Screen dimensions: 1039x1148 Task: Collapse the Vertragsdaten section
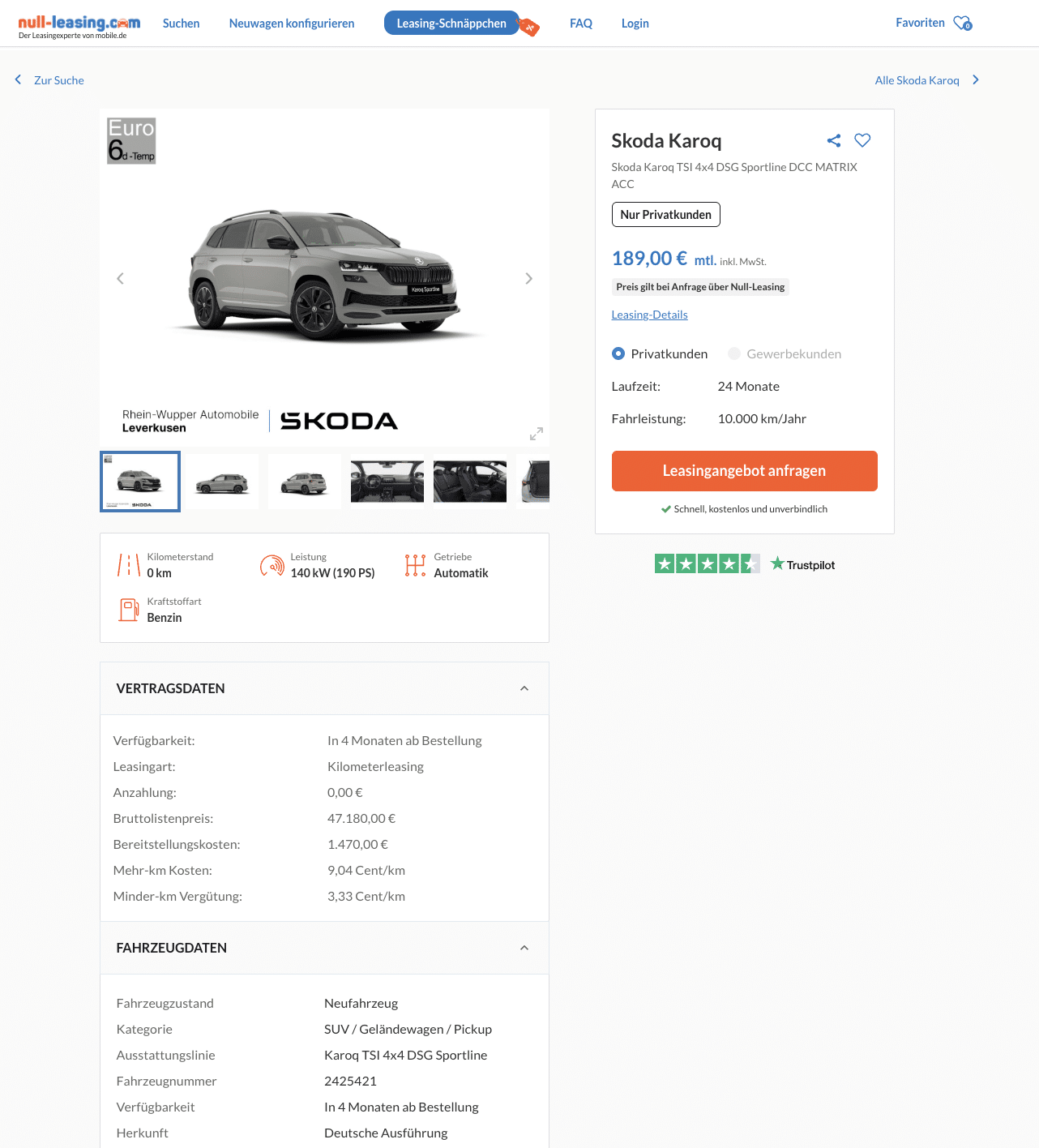[524, 688]
